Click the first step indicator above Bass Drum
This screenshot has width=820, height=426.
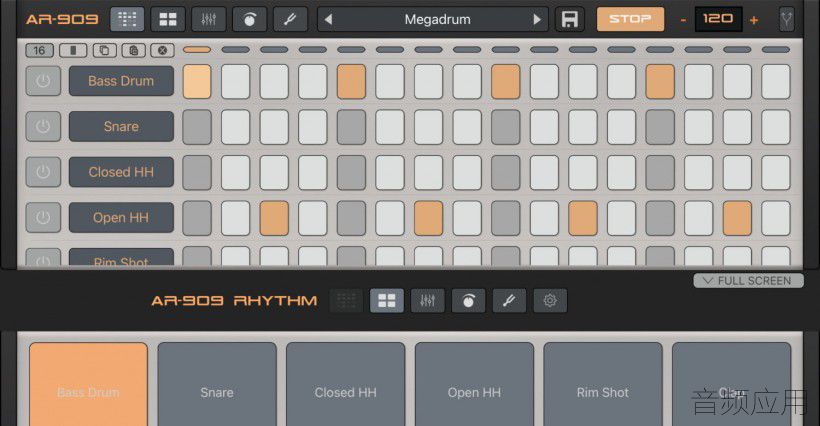click(x=197, y=50)
